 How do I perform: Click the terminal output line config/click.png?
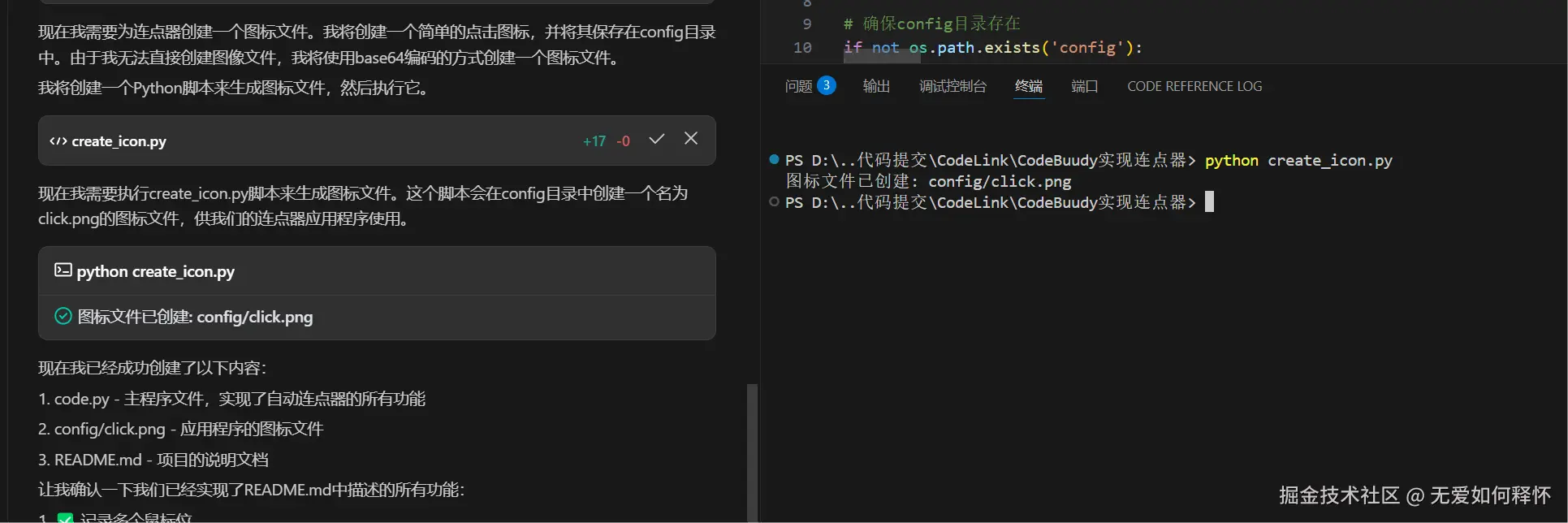(x=928, y=181)
